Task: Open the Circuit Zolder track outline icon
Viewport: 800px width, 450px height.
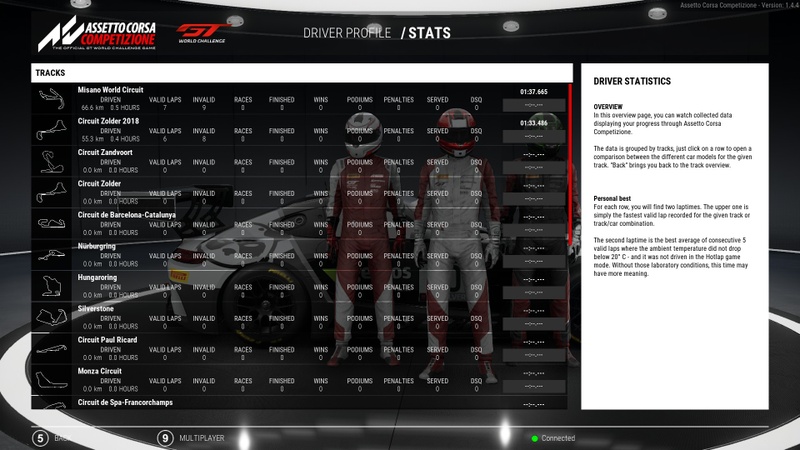Action: pyautogui.click(x=52, y=192)
